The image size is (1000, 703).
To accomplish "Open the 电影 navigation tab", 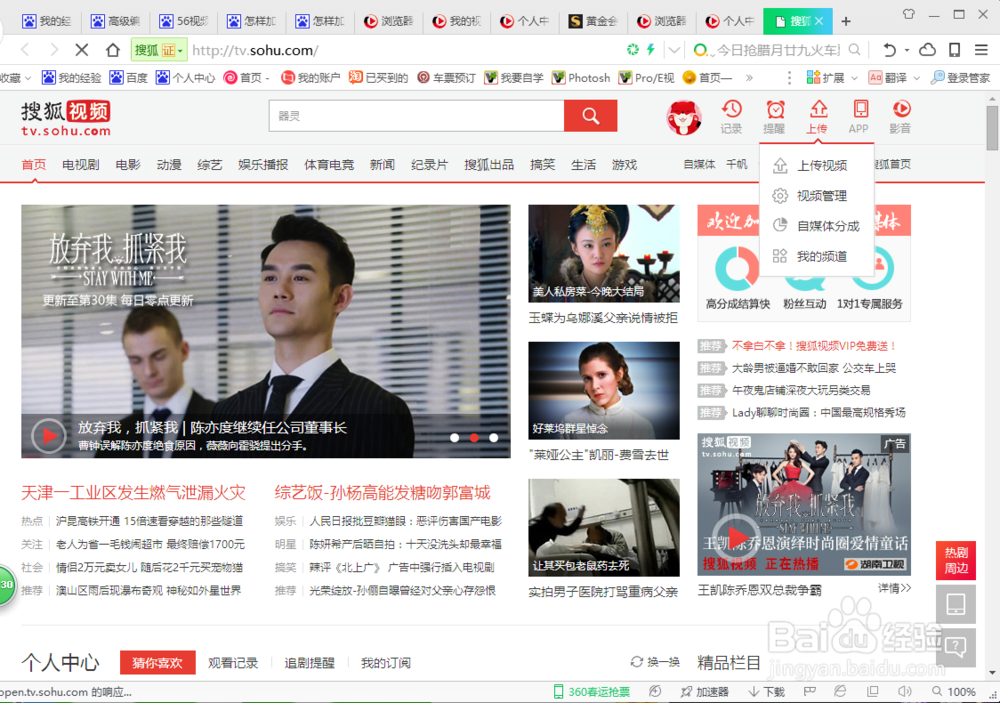I will (x=128, y=165).
